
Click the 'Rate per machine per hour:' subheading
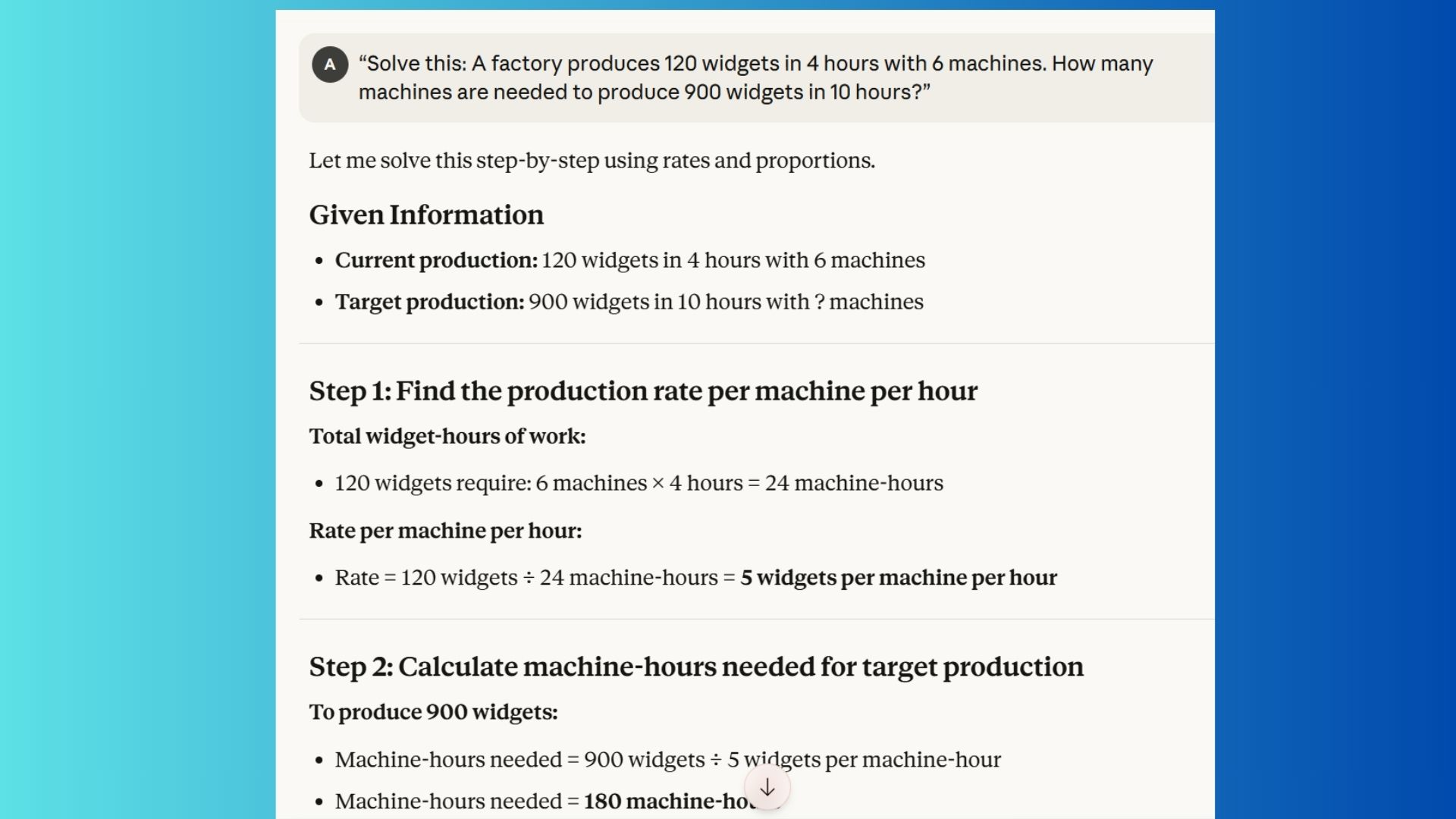click(445, 531)
